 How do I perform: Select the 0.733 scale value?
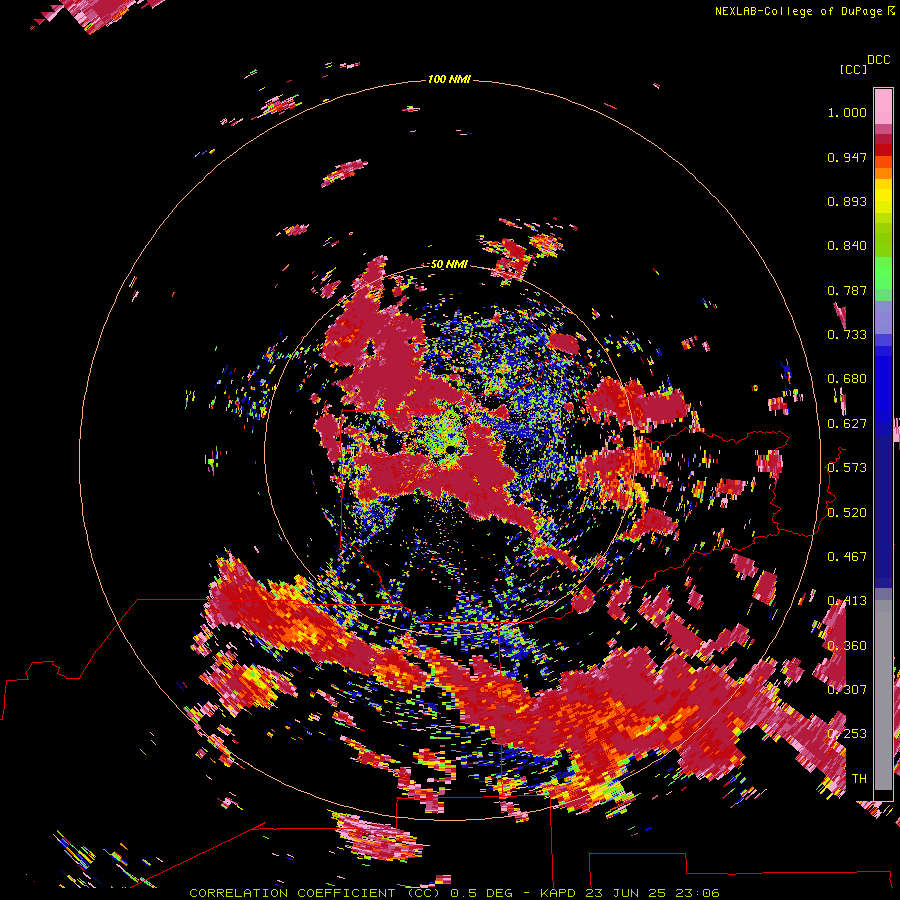[847, 335]
